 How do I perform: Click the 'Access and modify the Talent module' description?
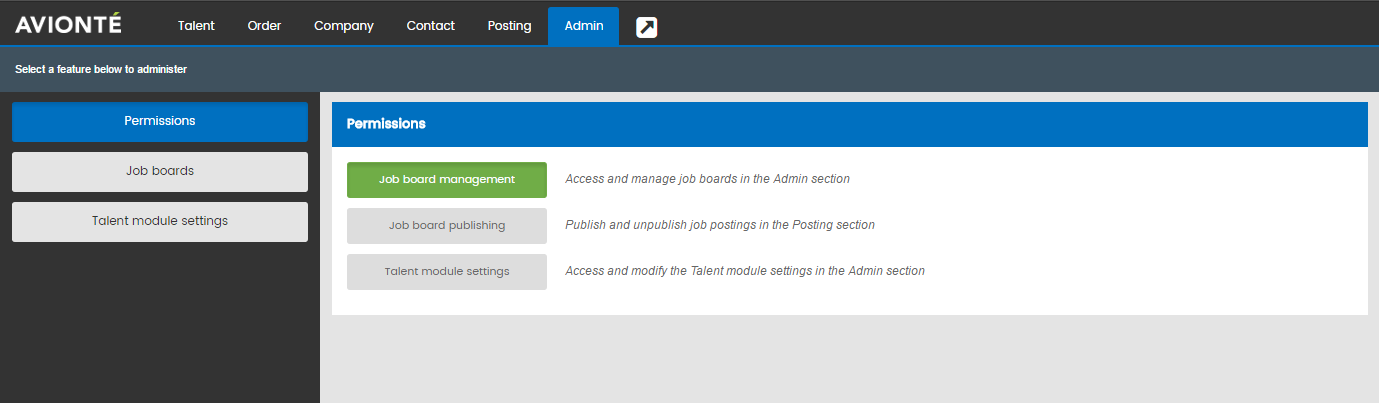coord(745,271)
